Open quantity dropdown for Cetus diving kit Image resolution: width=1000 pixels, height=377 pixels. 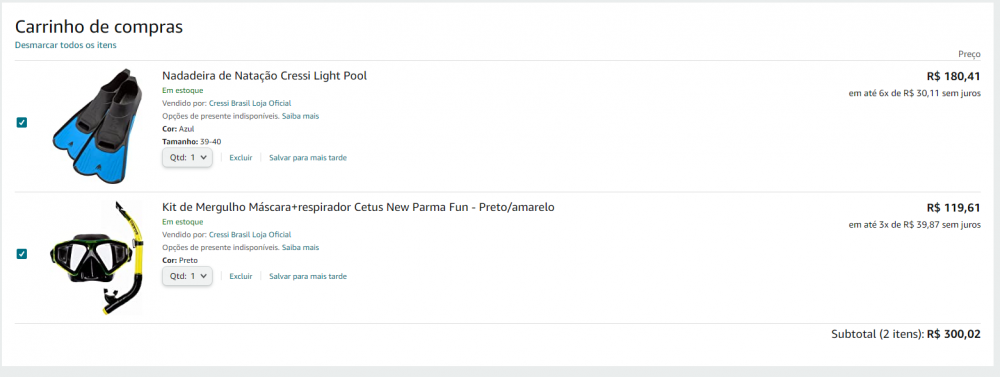tap(188, 276)
